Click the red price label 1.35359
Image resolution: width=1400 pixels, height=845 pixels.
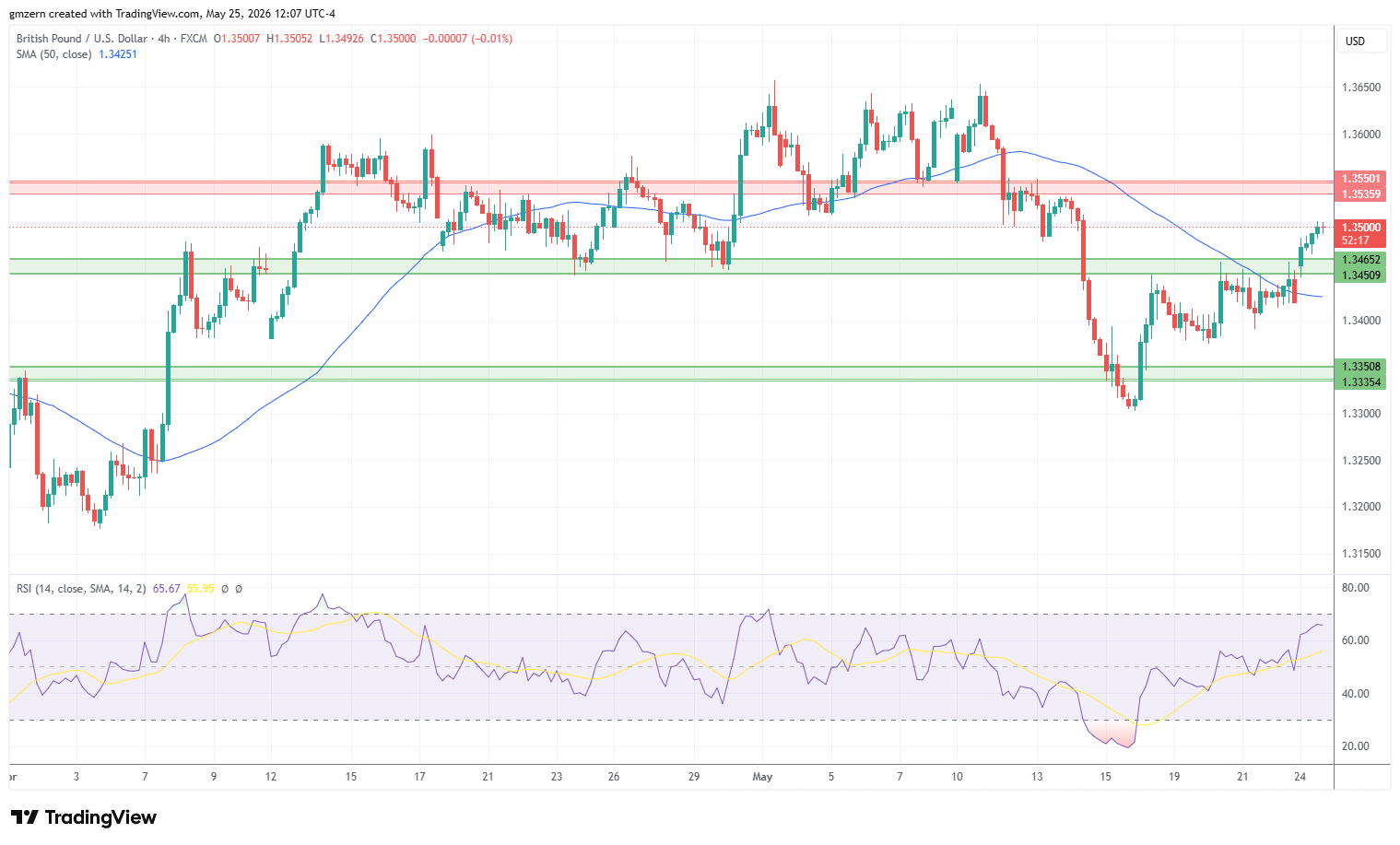click(1361, 194)
